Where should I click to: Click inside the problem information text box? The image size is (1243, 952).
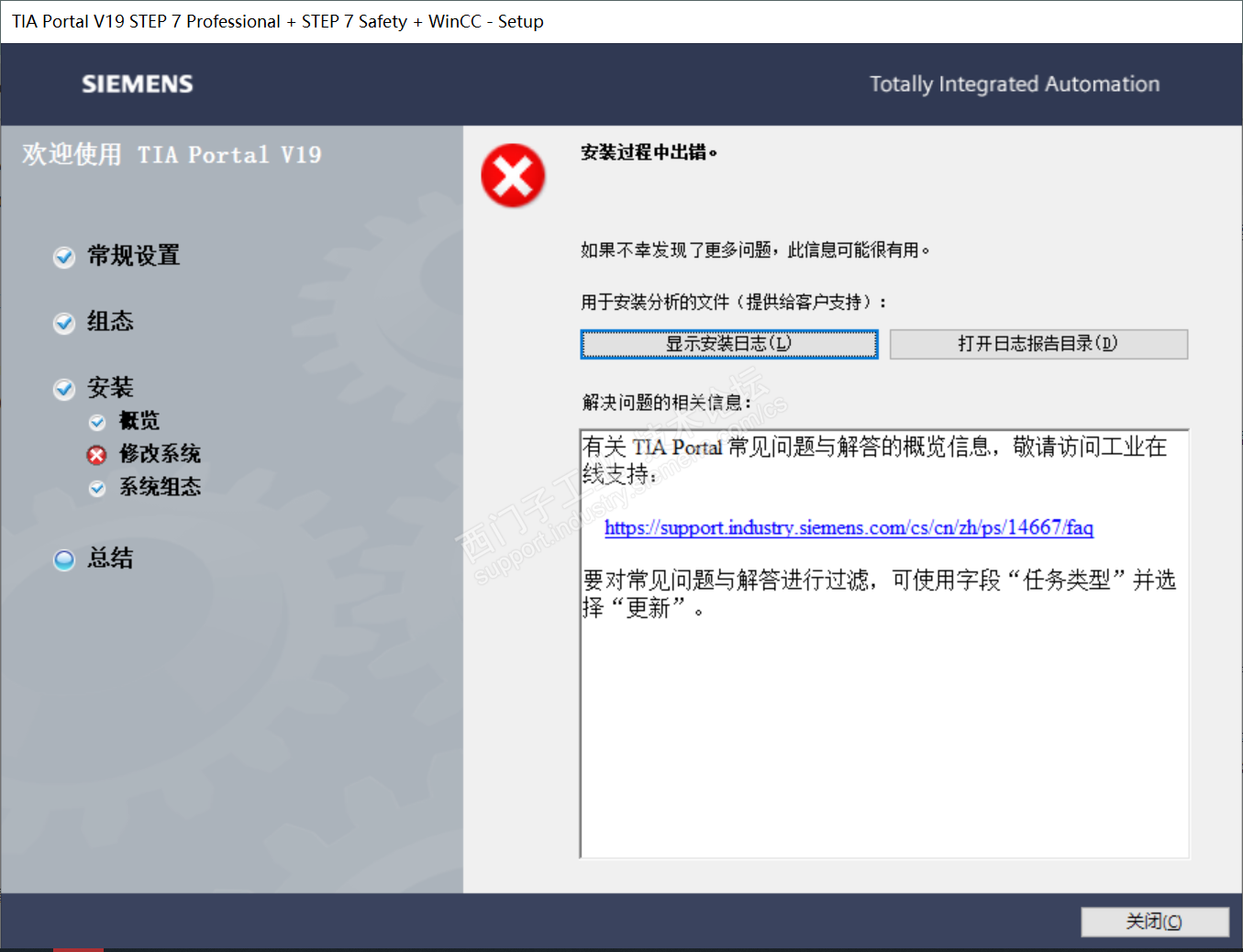tap(884, 644)
